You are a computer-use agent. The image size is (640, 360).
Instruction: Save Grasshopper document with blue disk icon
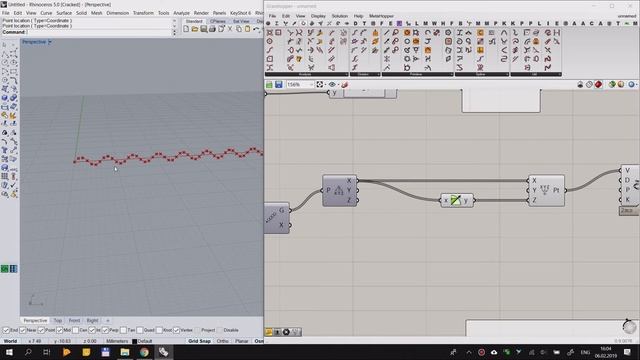[279, 84]
